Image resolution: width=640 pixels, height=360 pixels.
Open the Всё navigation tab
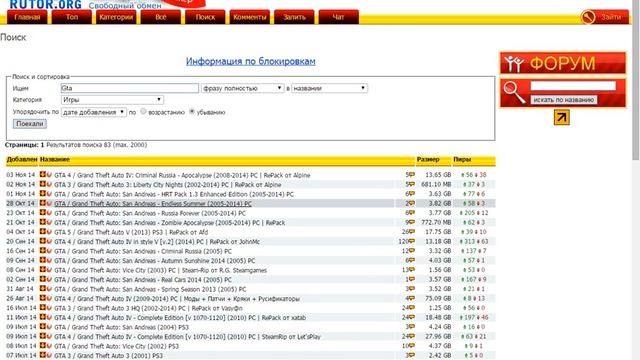[161, 17]
